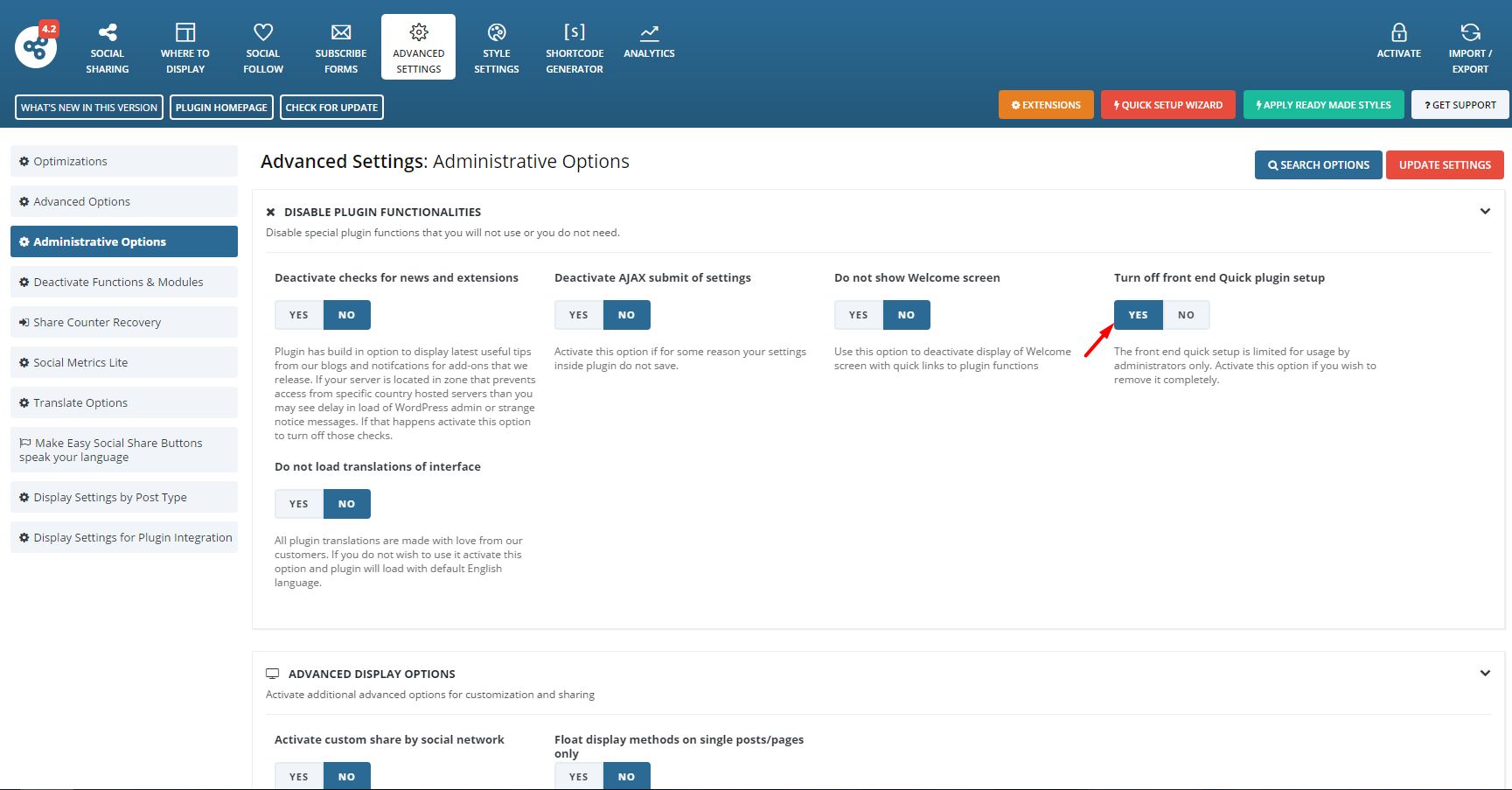Open the Social Sharing icon in top navigation
Image resolution: width=1512 pixels, height=790 pixels.
click(x=108, y=33)
